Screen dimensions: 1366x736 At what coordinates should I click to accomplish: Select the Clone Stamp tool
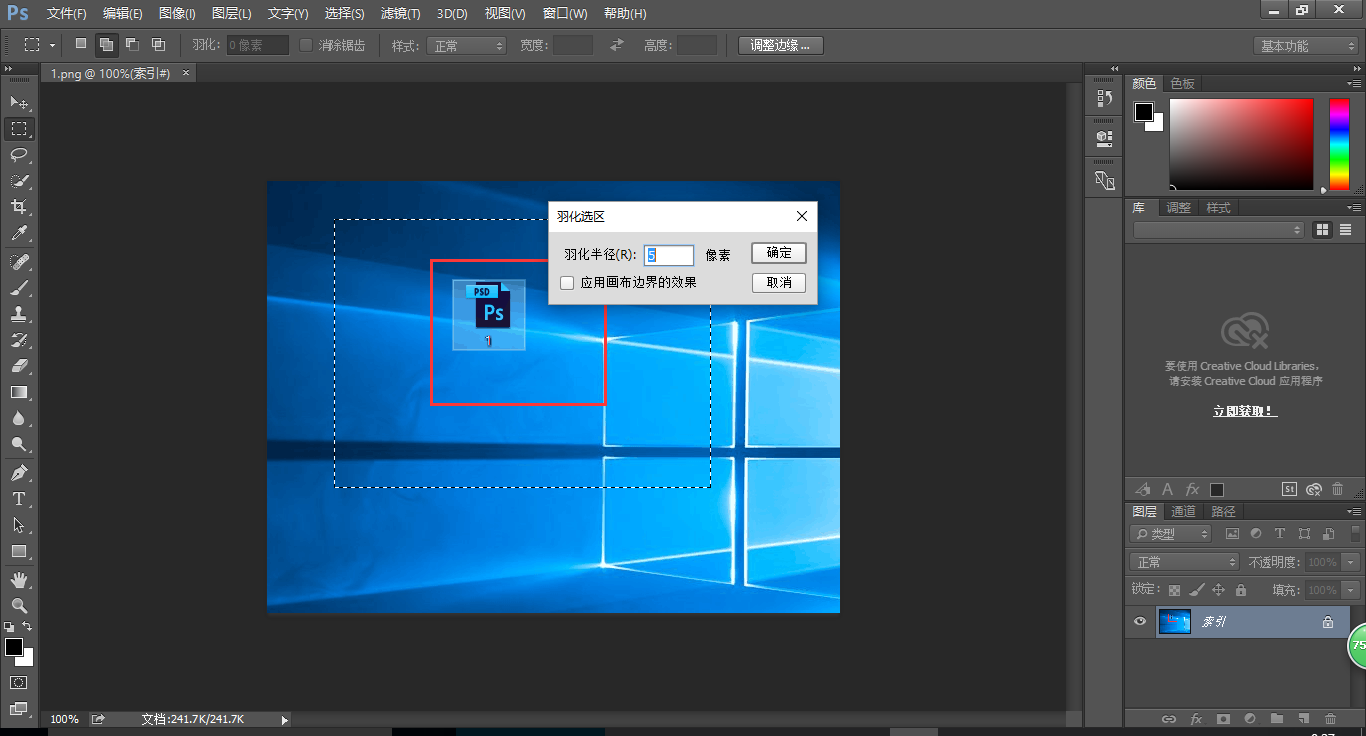[x=19, y=314]
